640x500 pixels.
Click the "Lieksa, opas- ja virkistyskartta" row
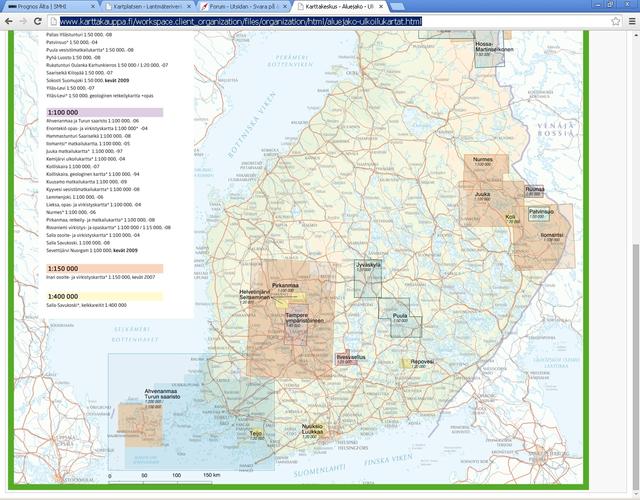point(93,204)
